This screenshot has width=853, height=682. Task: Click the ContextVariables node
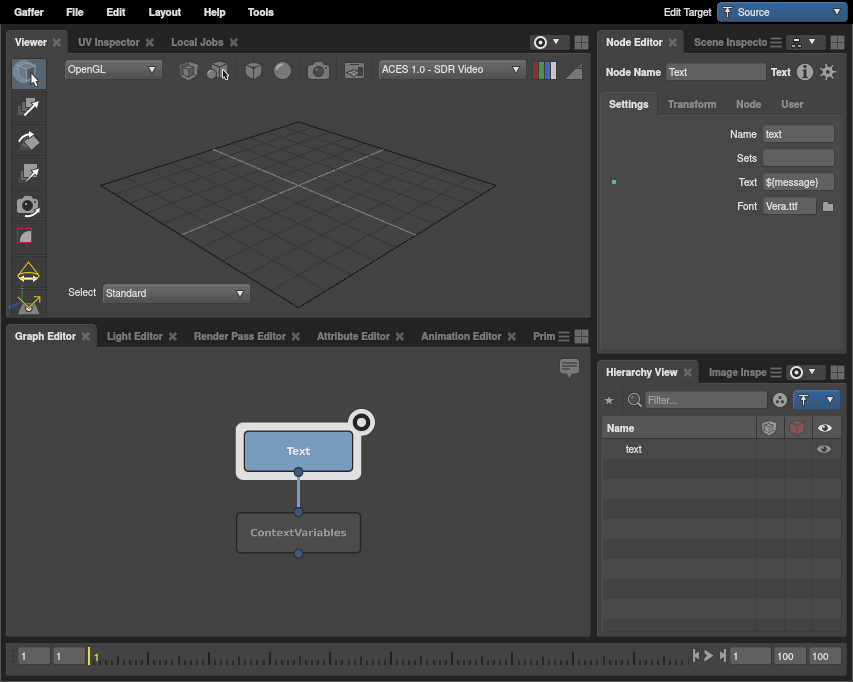(298, 533)
